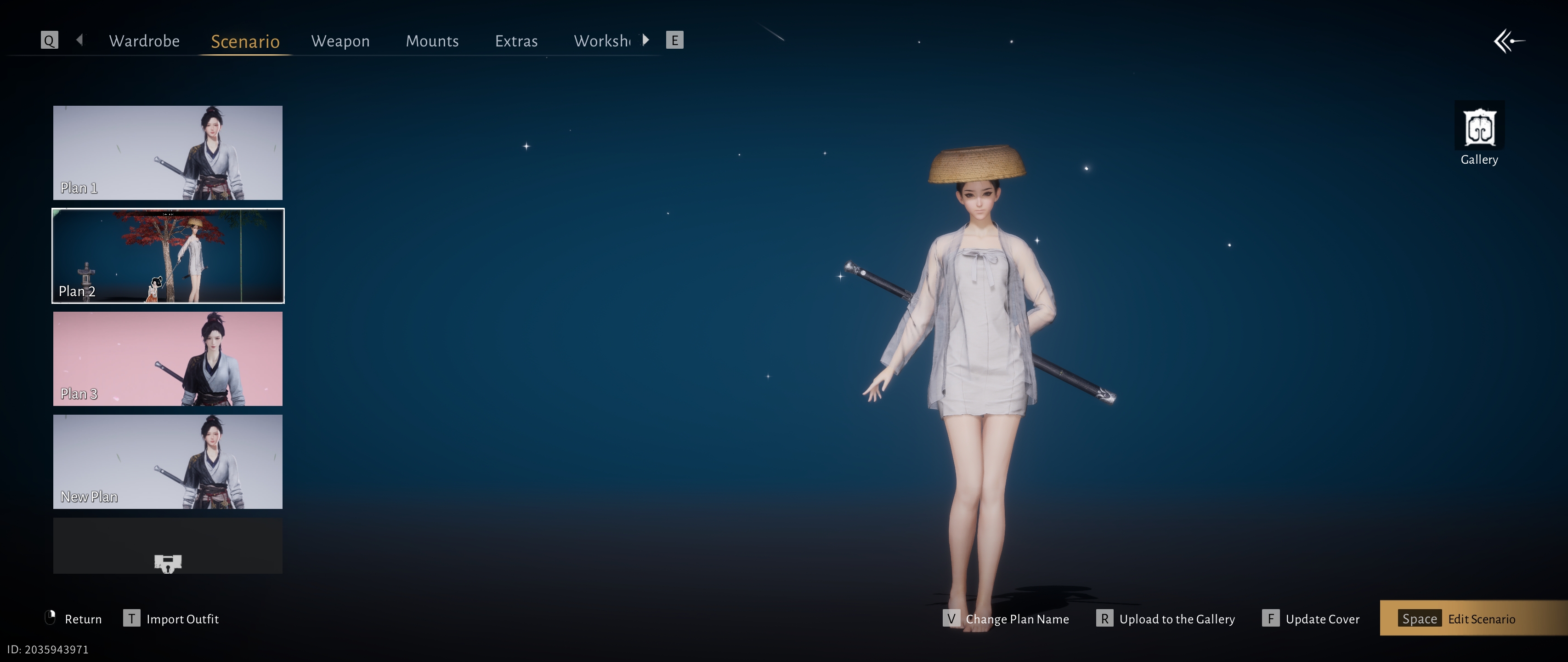Click Upload to the Gallery
This screenshot has width=1568, height=662.
(1177, 619)
